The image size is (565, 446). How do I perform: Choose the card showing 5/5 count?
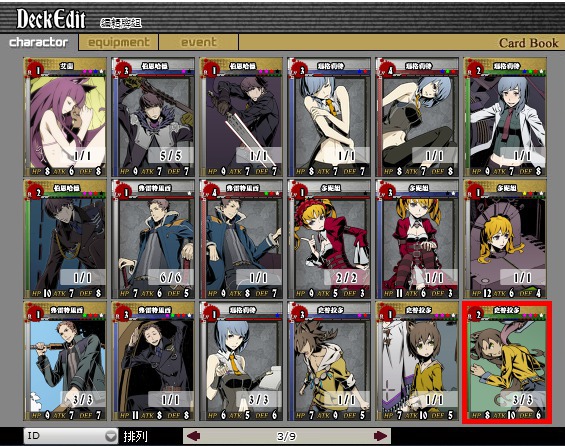click(153, 117)
